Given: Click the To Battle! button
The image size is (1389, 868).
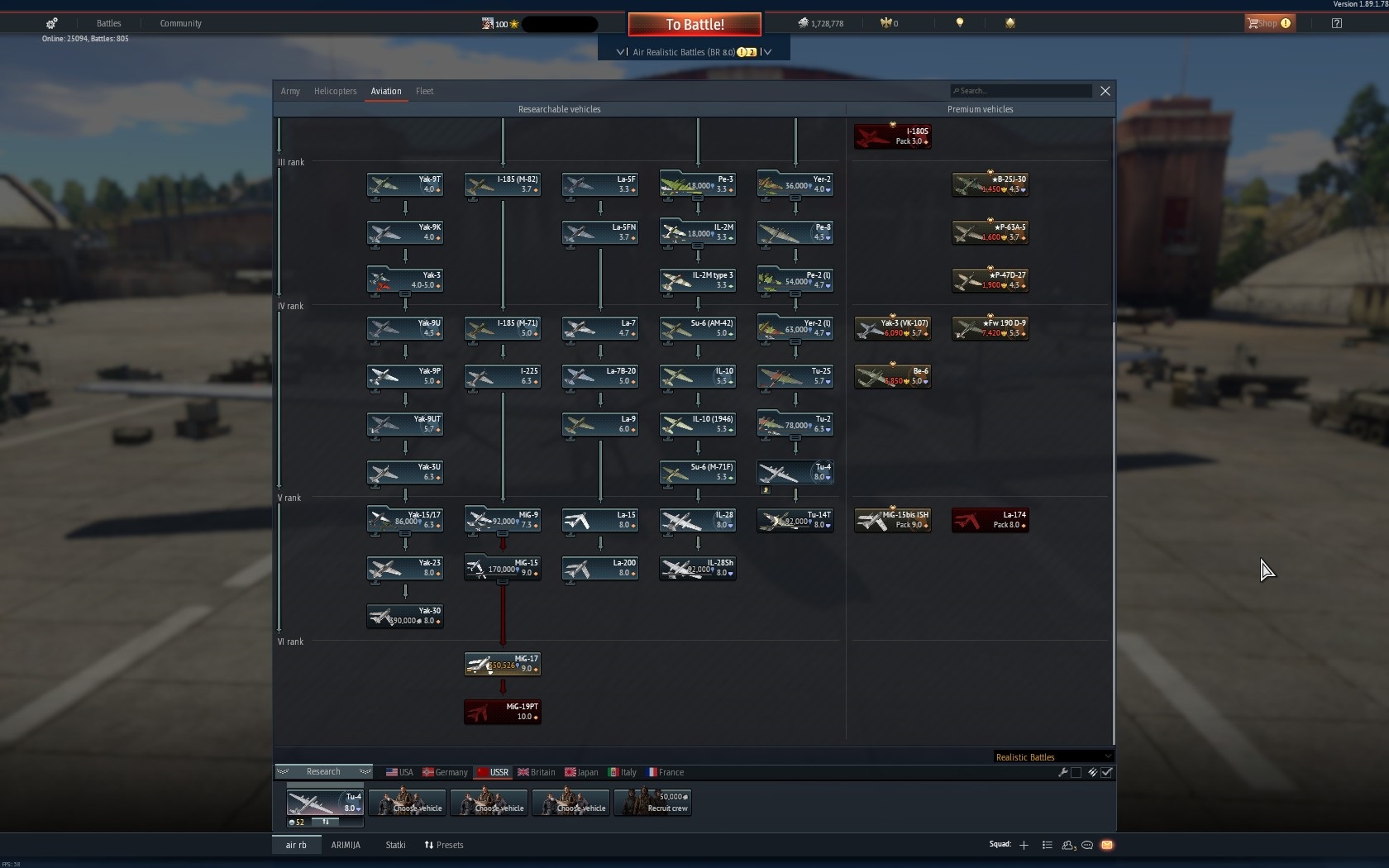Looking at the screenshot, I should [x=694, y=24].
